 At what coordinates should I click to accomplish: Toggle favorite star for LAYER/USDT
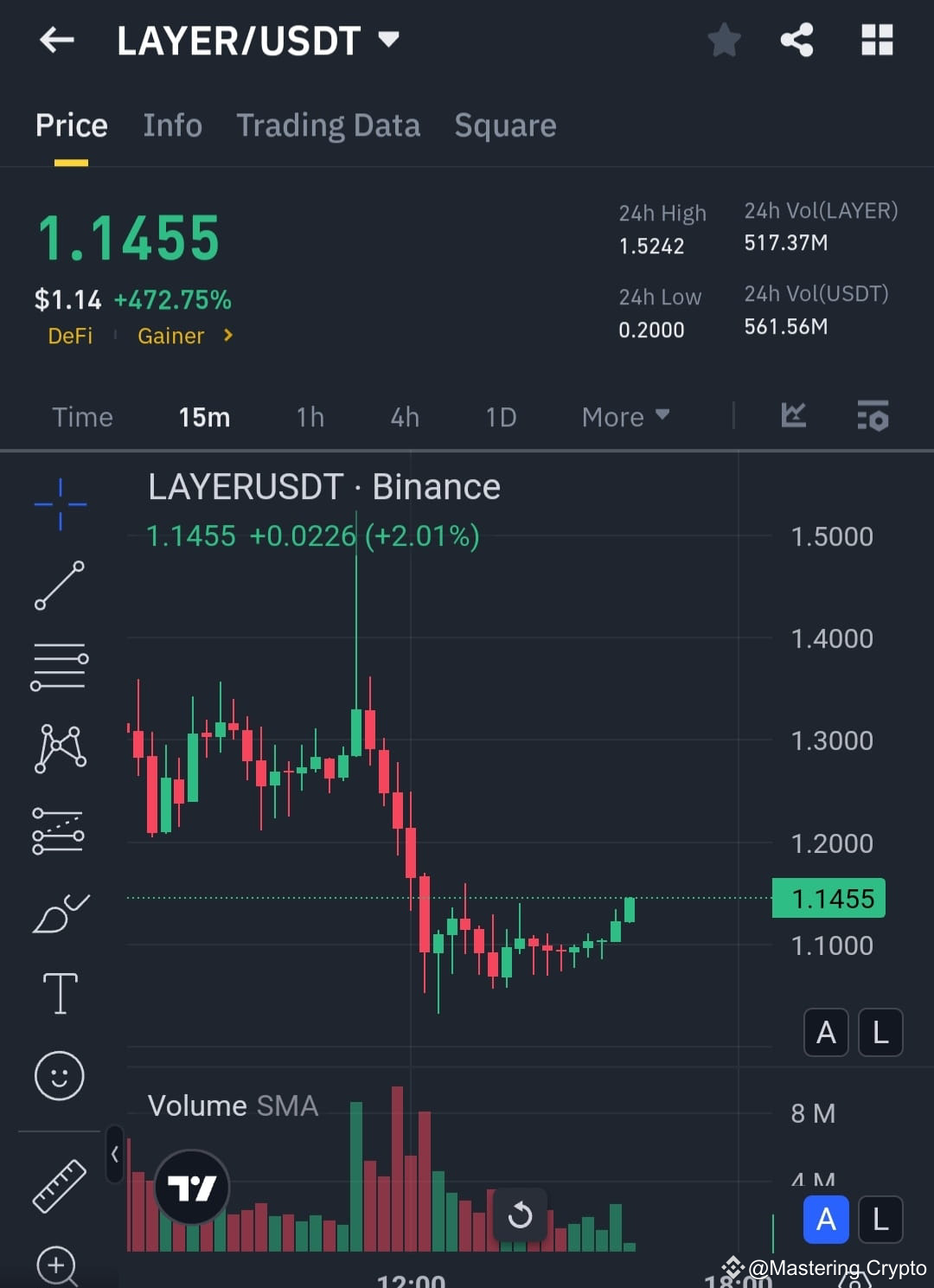724,40
